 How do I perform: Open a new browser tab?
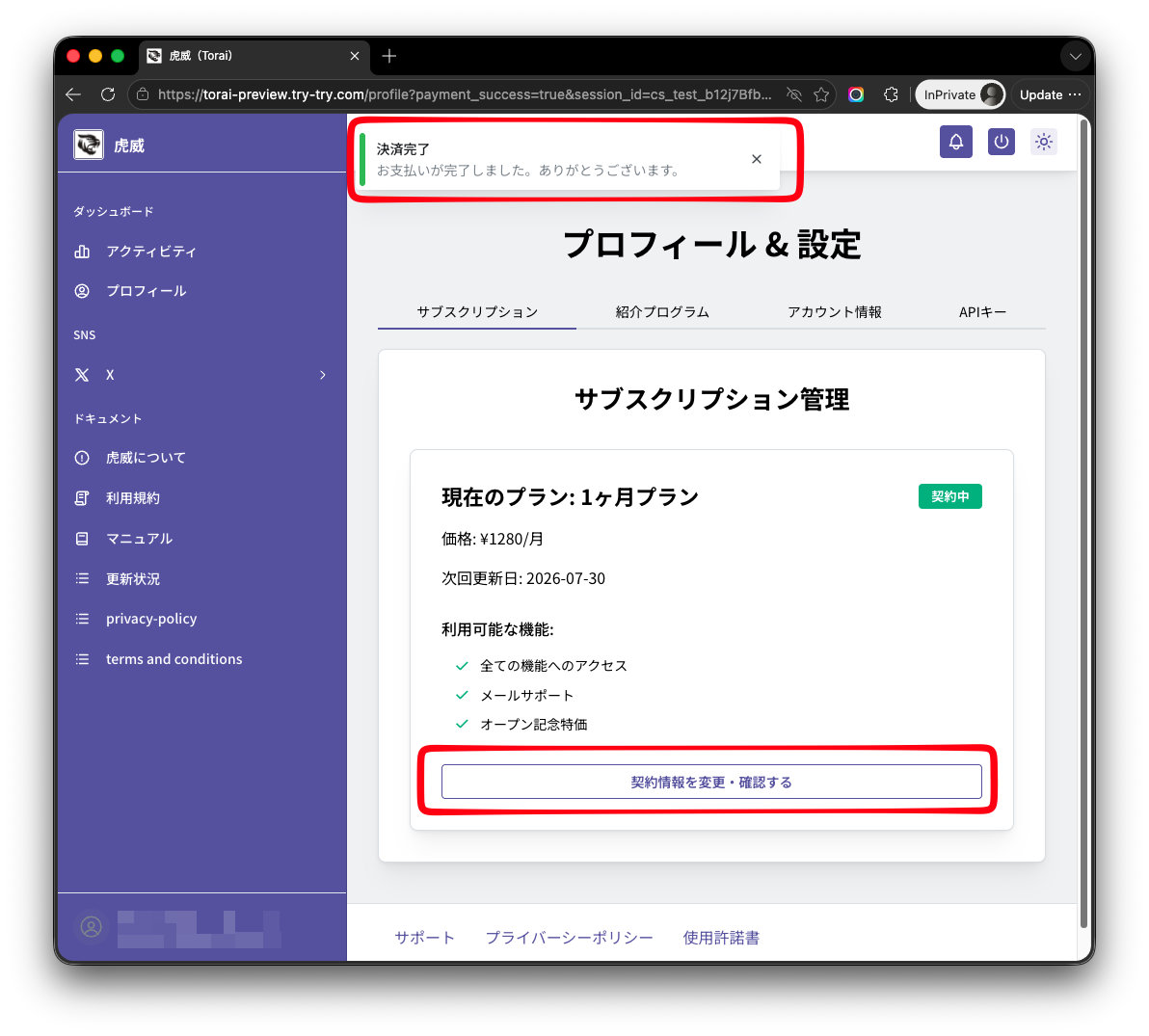tap(389, 56)
